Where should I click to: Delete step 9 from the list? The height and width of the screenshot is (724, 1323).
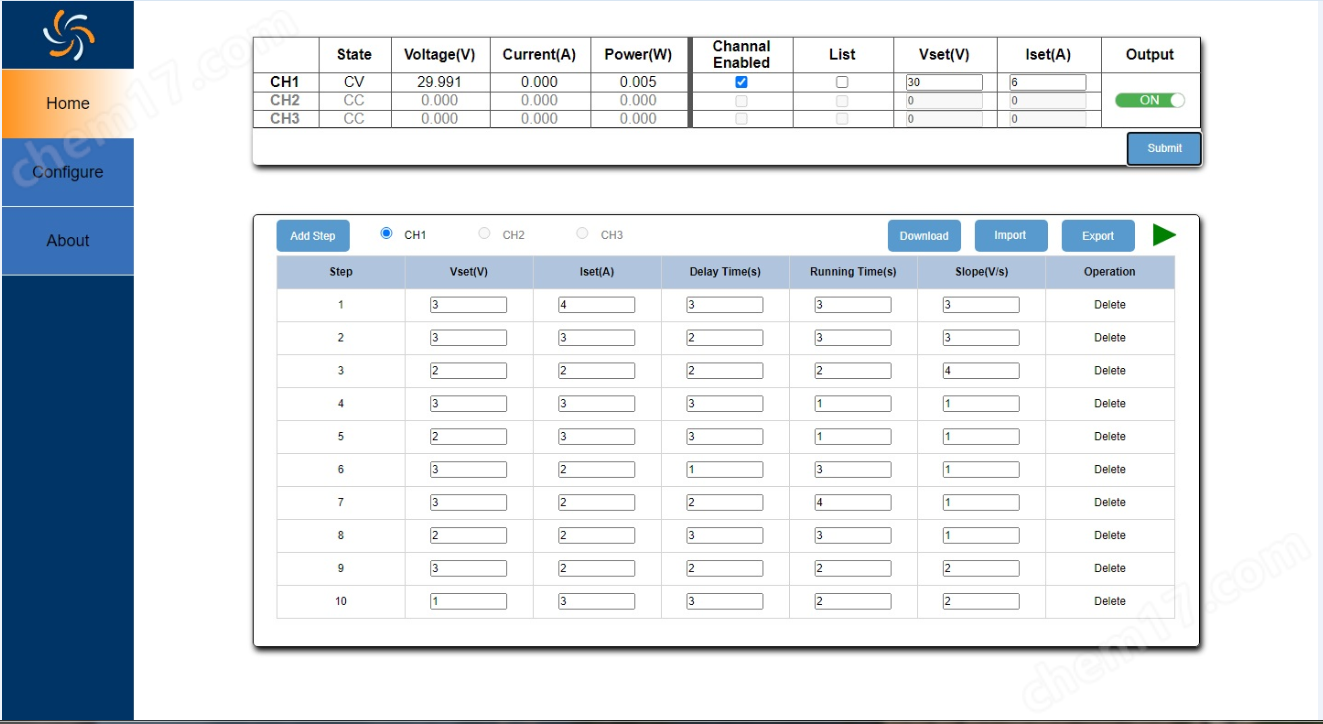pyautogui.click(x=1110, y=569)
